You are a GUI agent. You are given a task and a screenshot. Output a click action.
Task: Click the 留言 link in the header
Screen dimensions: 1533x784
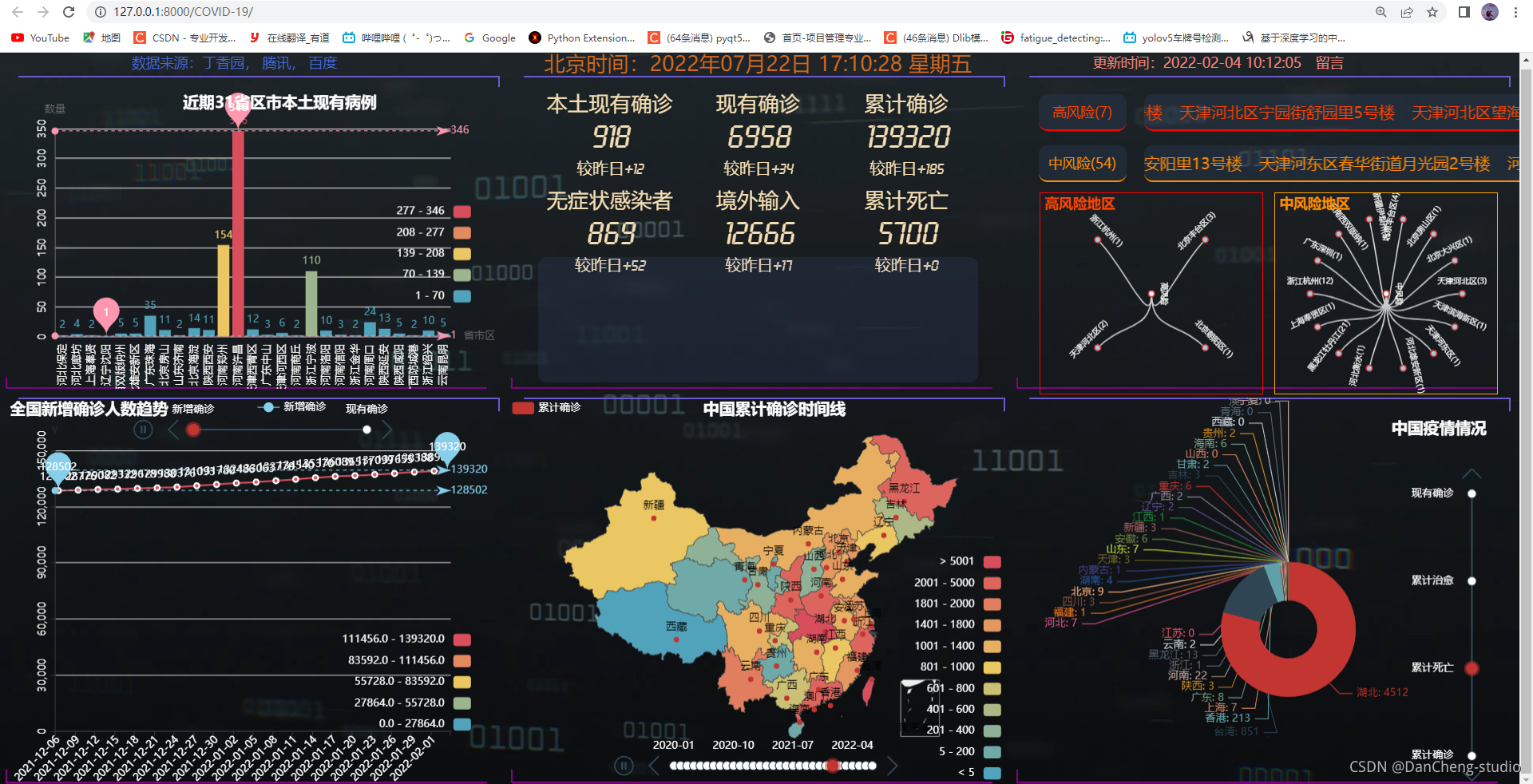point(1329,63)
